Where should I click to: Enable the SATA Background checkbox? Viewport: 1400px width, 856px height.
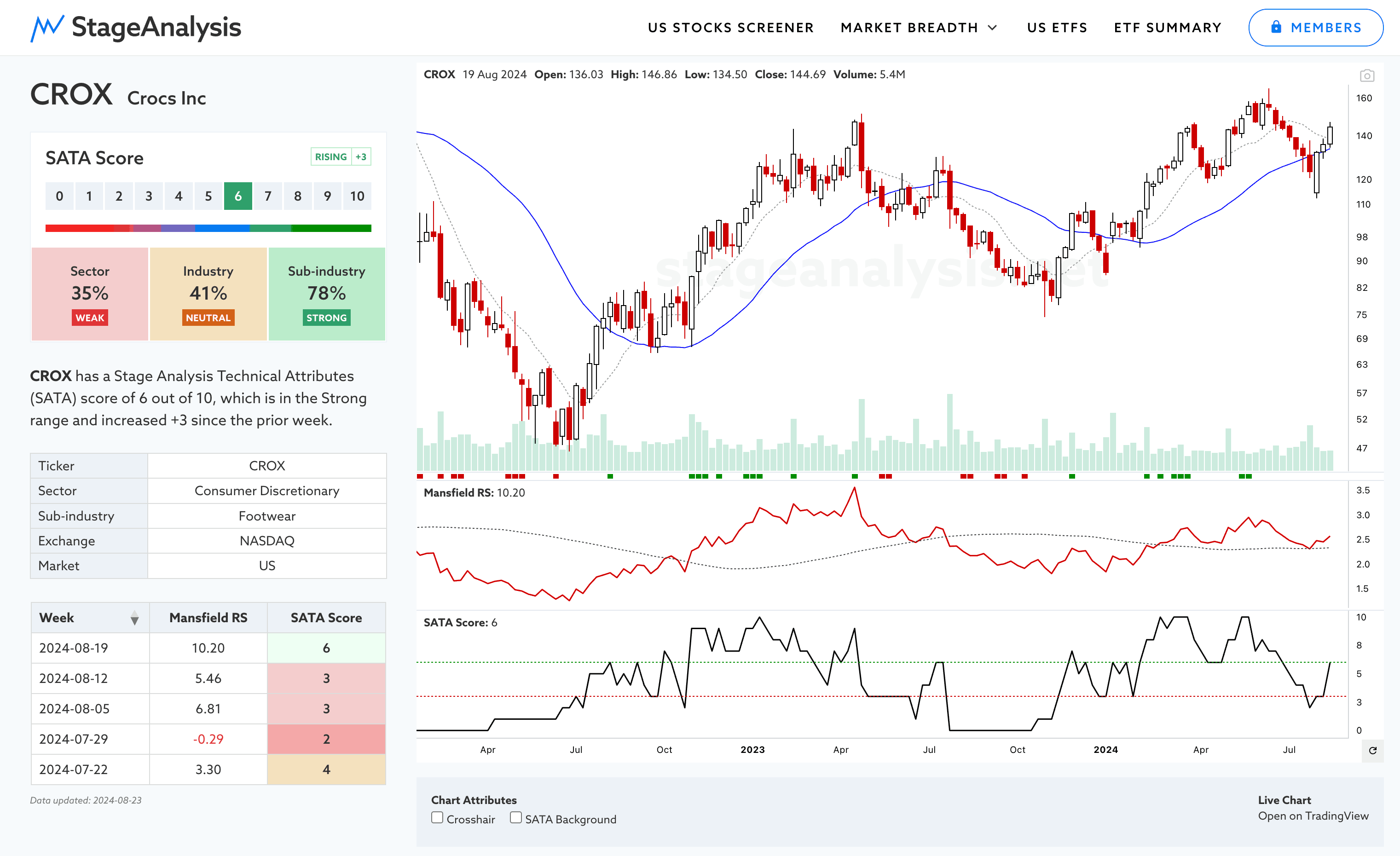515,818
